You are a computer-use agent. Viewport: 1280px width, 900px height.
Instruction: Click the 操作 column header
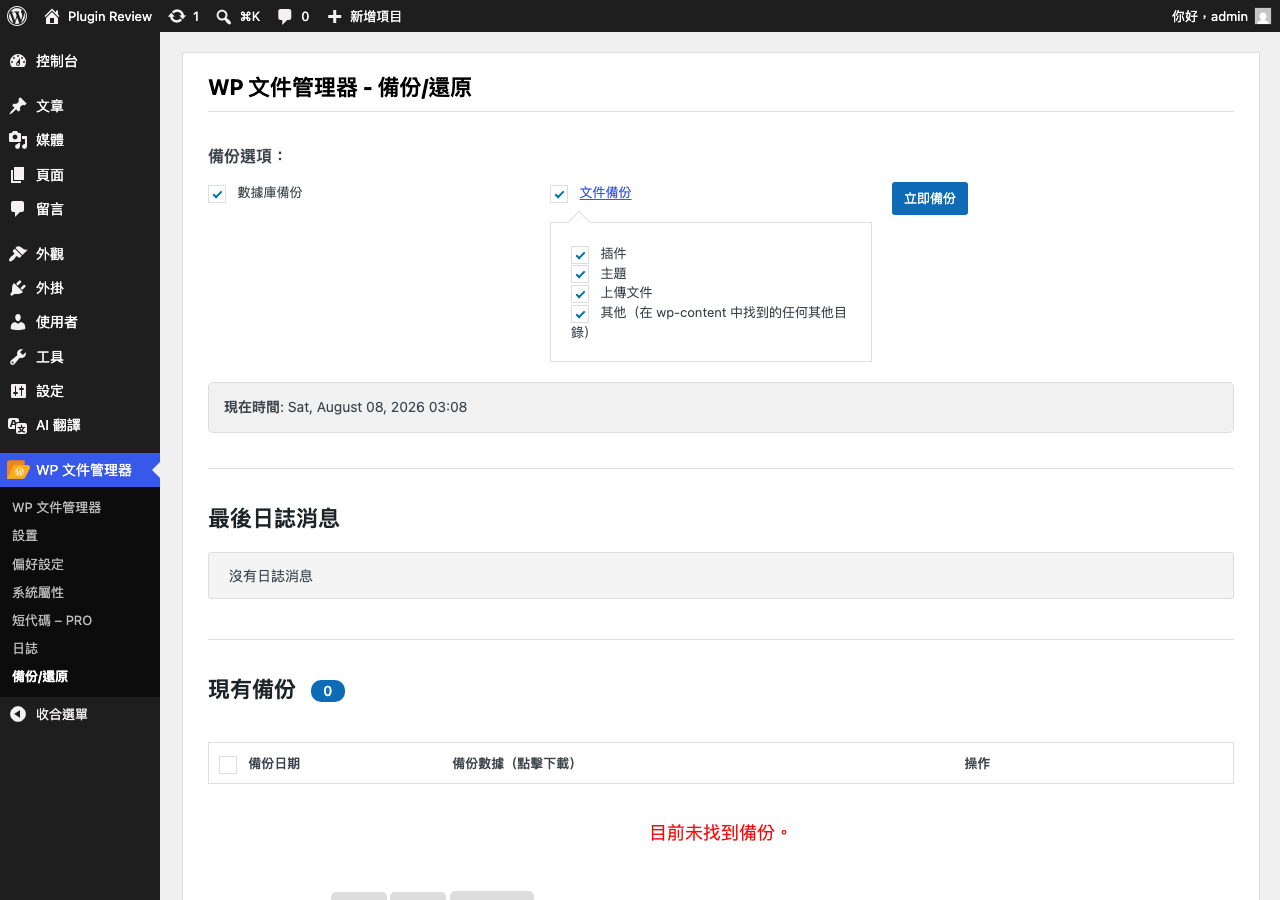click(977, 764)
